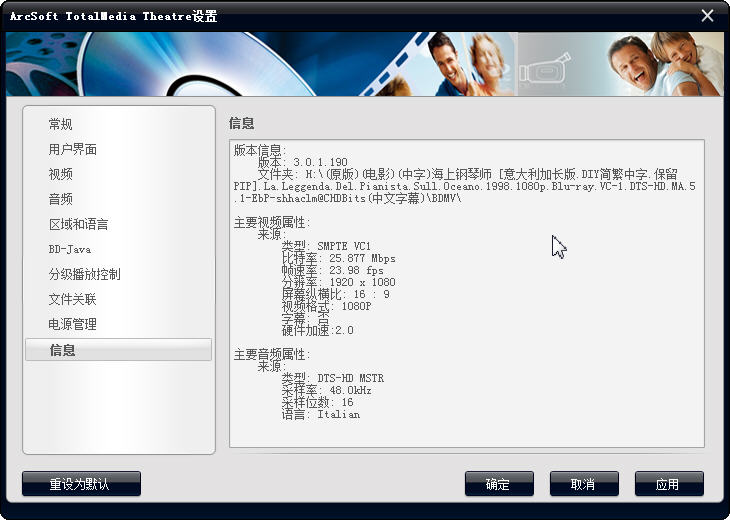730x520 pixels.
Task: Click the 采样位数 16 line
Action: tap(318, 402)
